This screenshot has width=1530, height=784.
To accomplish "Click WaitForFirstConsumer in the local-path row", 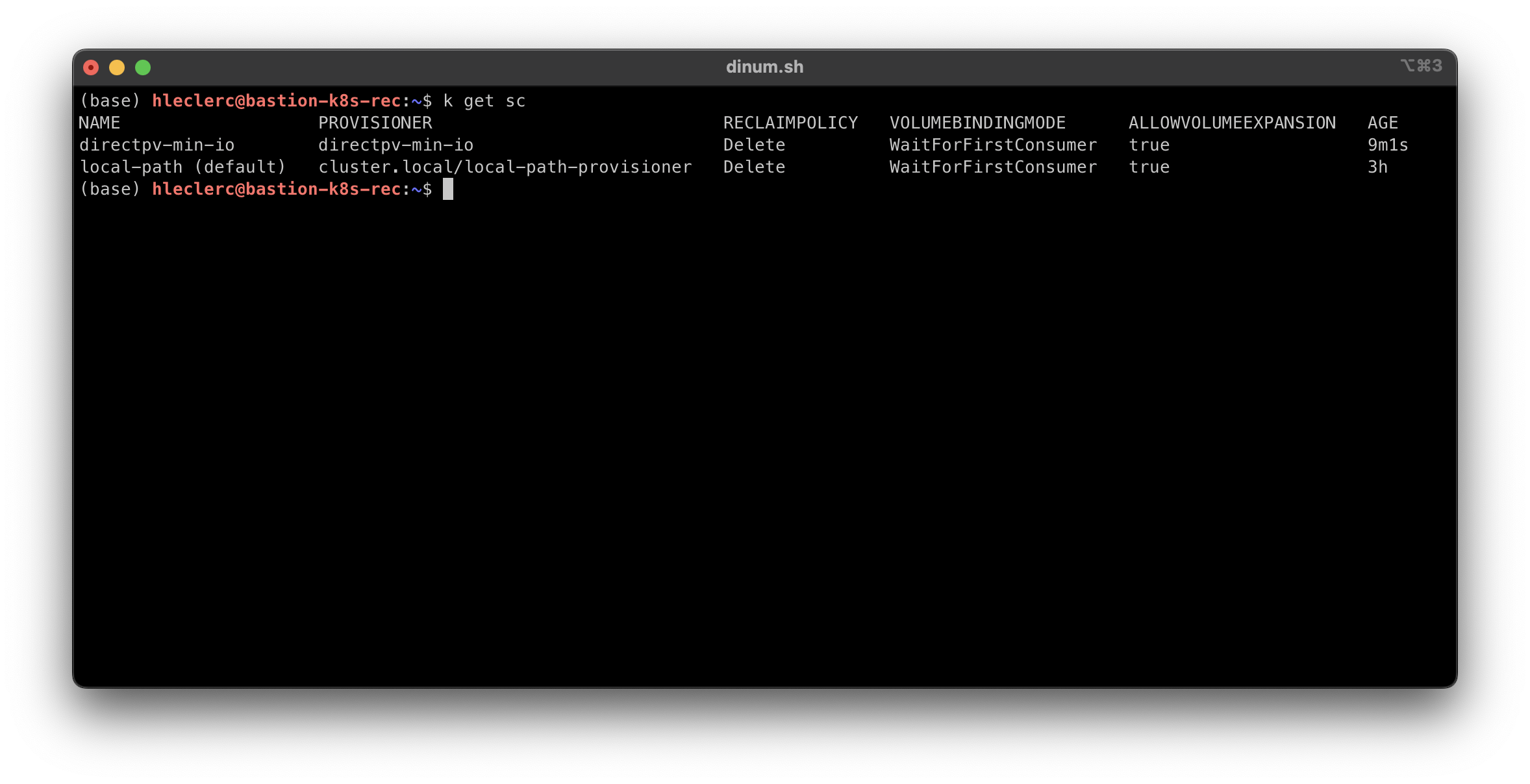I will pos(993,167).
